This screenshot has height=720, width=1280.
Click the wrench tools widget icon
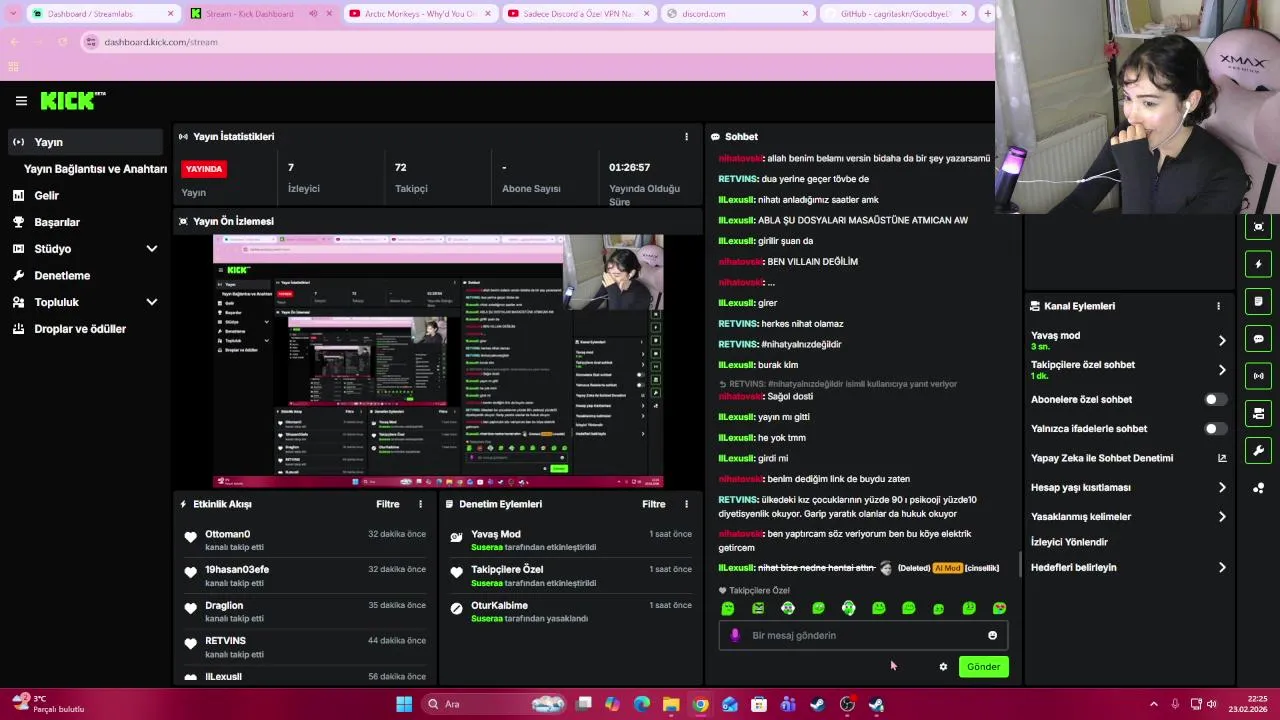tap(1258, 451)
